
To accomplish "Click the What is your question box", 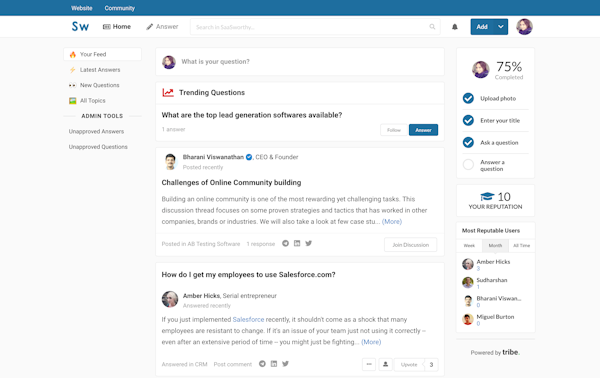I will pyautogui.click(x=300, y=62).
